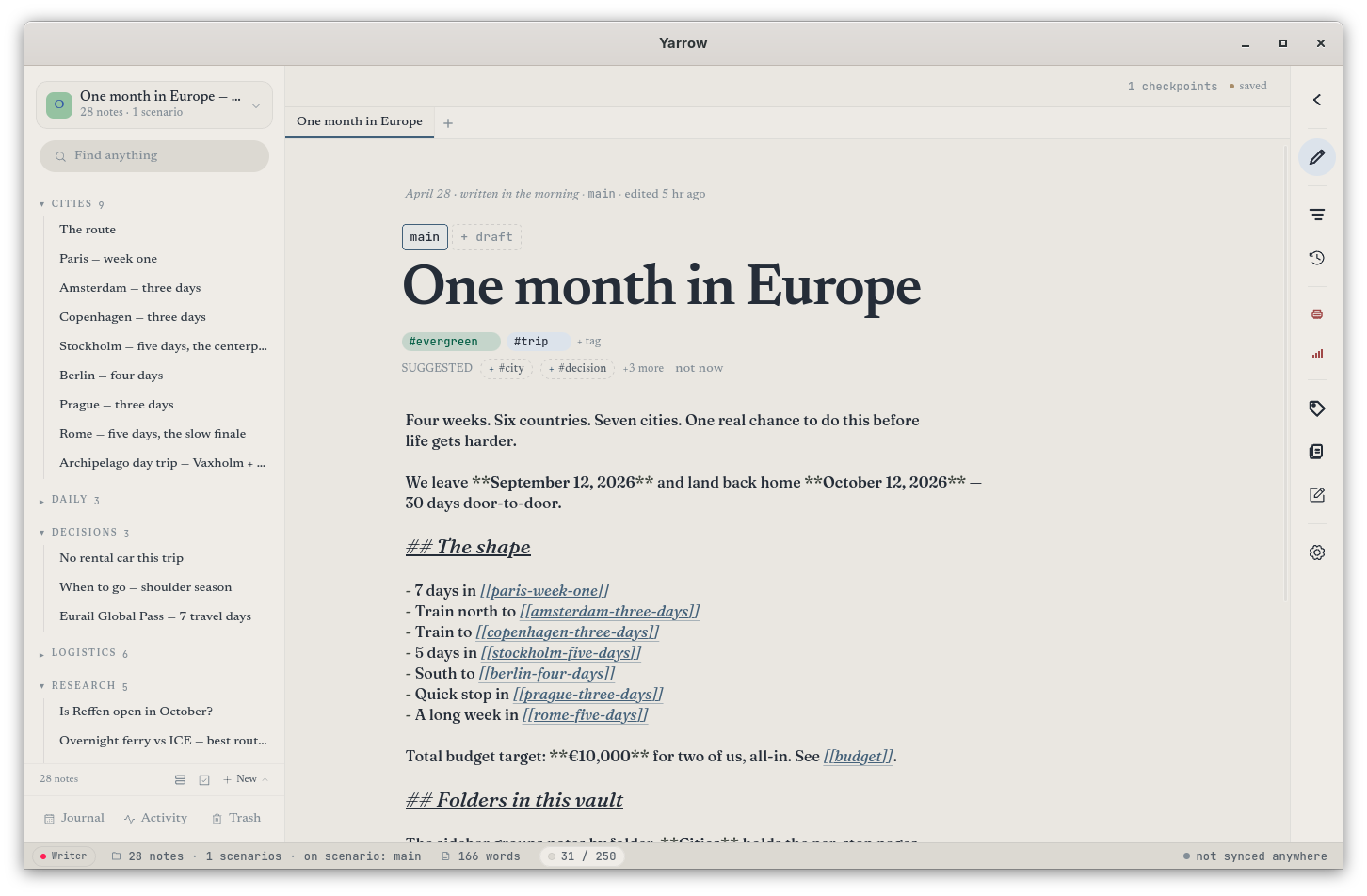Viewport: 1367px width, 896px height.
Task: Click the plus icon to add a tab
Action: click(x=448, y=123)
